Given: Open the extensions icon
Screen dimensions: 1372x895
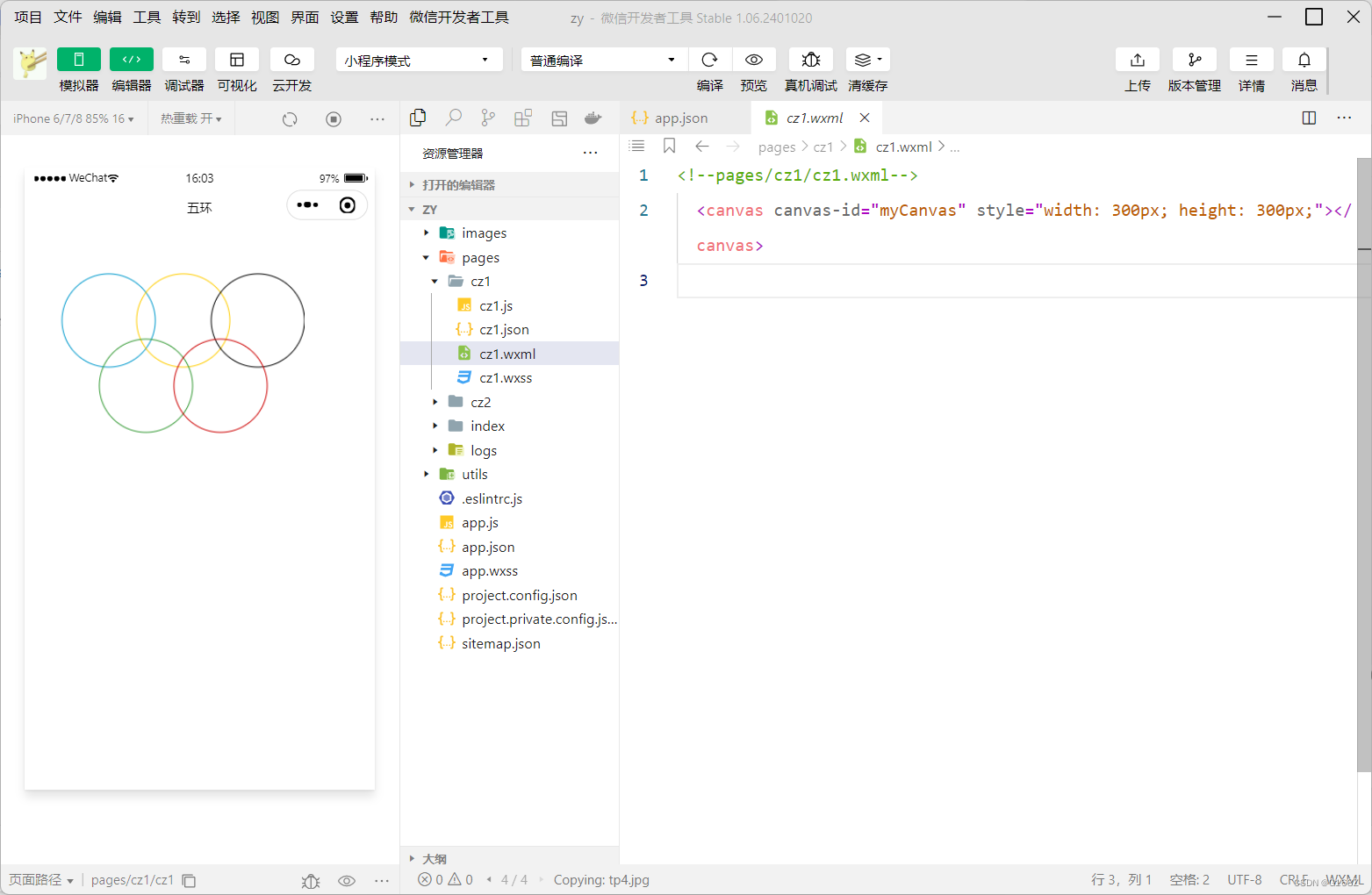Looking at the screenshot, I should coord(523,118).
